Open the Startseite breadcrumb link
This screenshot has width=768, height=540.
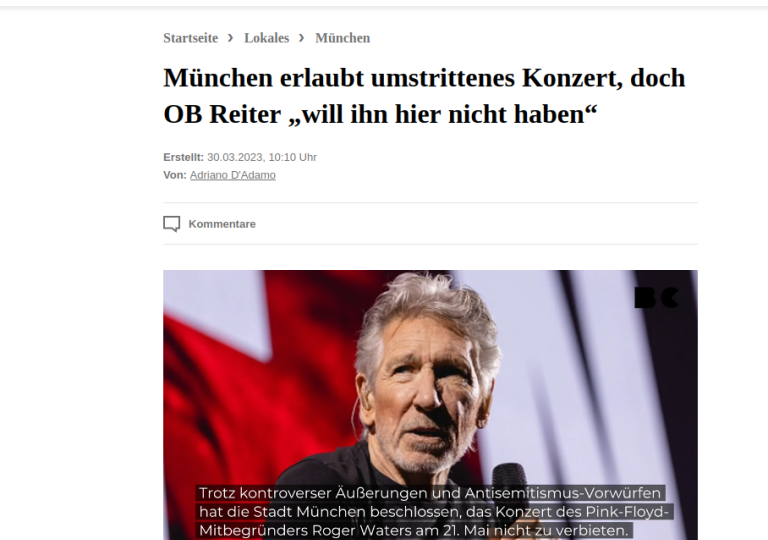tap(191, 38)
